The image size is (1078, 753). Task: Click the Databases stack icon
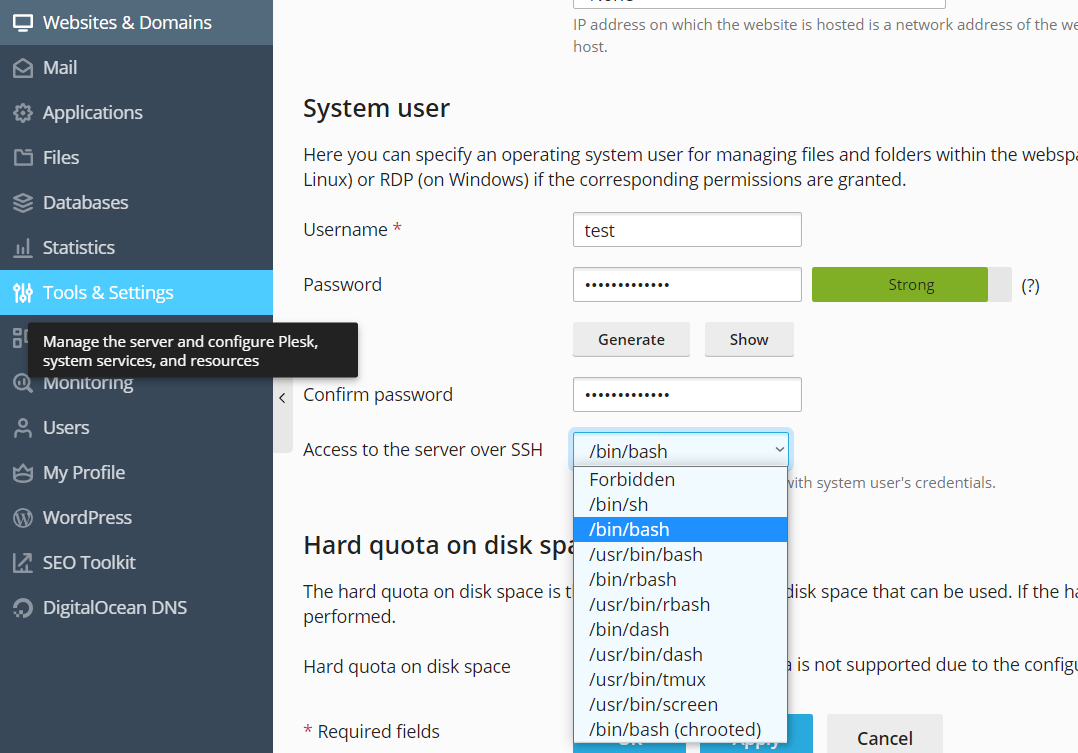(22, 203)
